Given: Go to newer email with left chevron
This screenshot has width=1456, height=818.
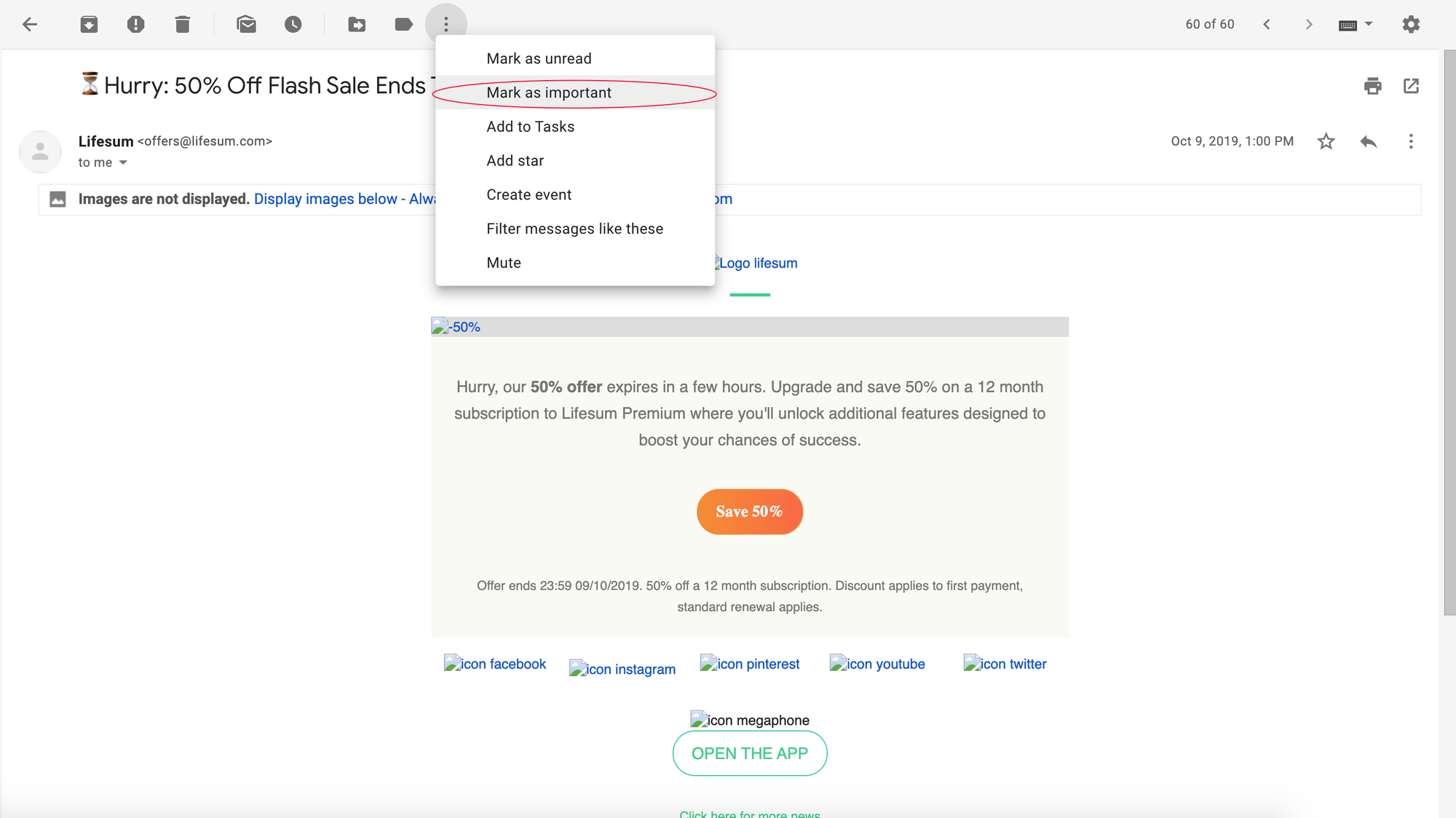Looking at the screenshot, I should (x=1267, y=25).
